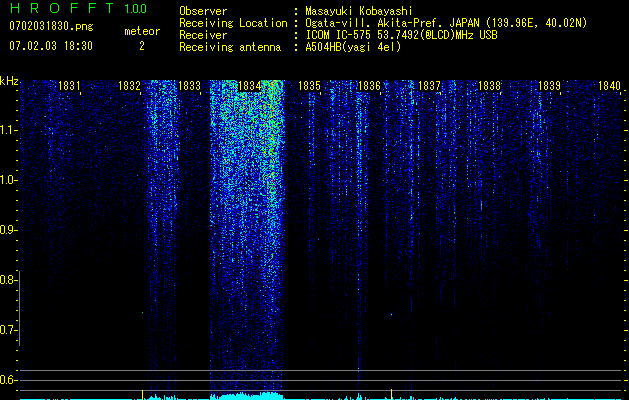Click the 1839 time axis label
This screenshot has height=400, width=629.
tap(549, 86)
